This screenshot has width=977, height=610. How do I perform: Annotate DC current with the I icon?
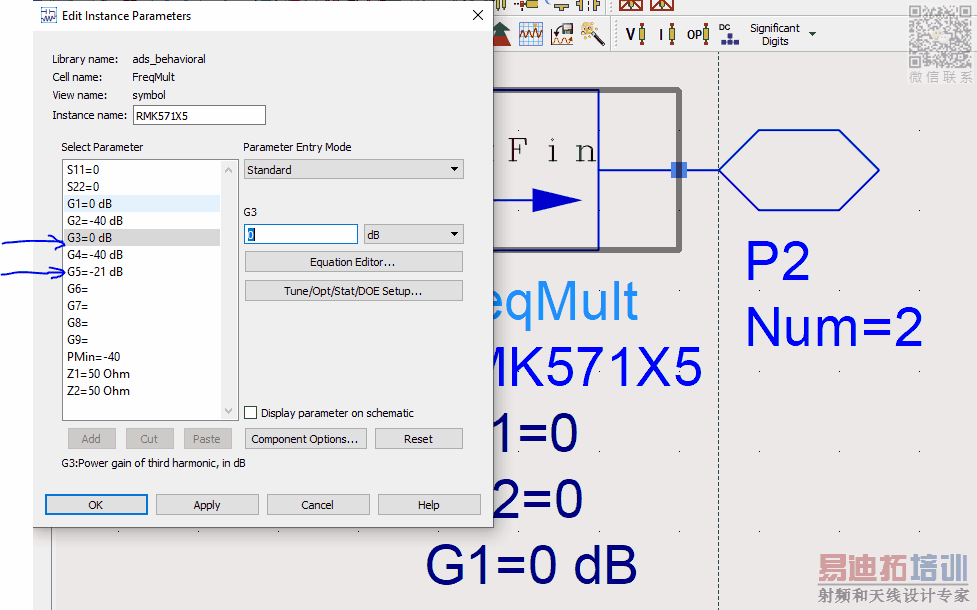667,34
